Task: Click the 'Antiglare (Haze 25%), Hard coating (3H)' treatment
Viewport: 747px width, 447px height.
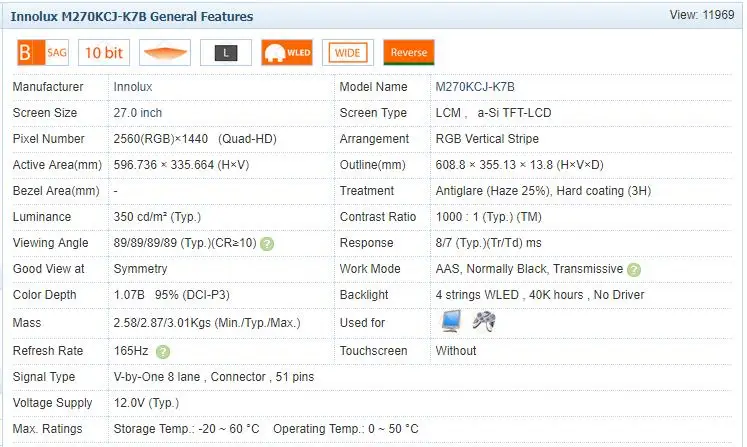Action: click(x=543, y=191)
